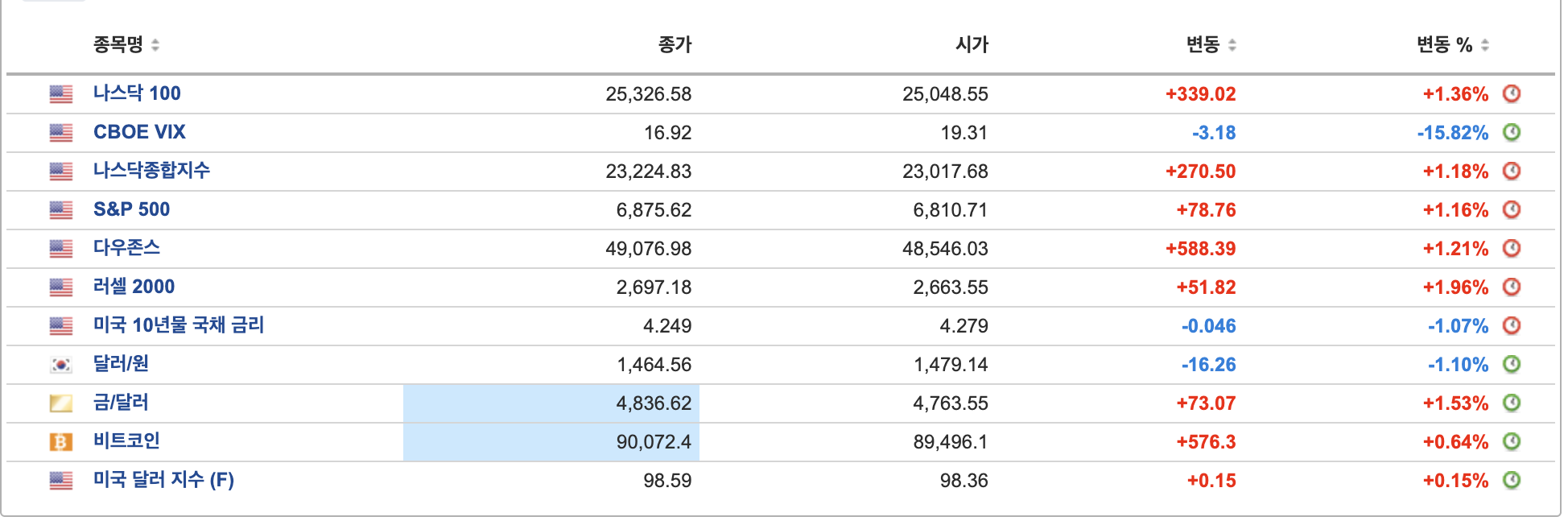
Task: Sort table by 변동 % column arrows
Action: [x=1485, y=45]
